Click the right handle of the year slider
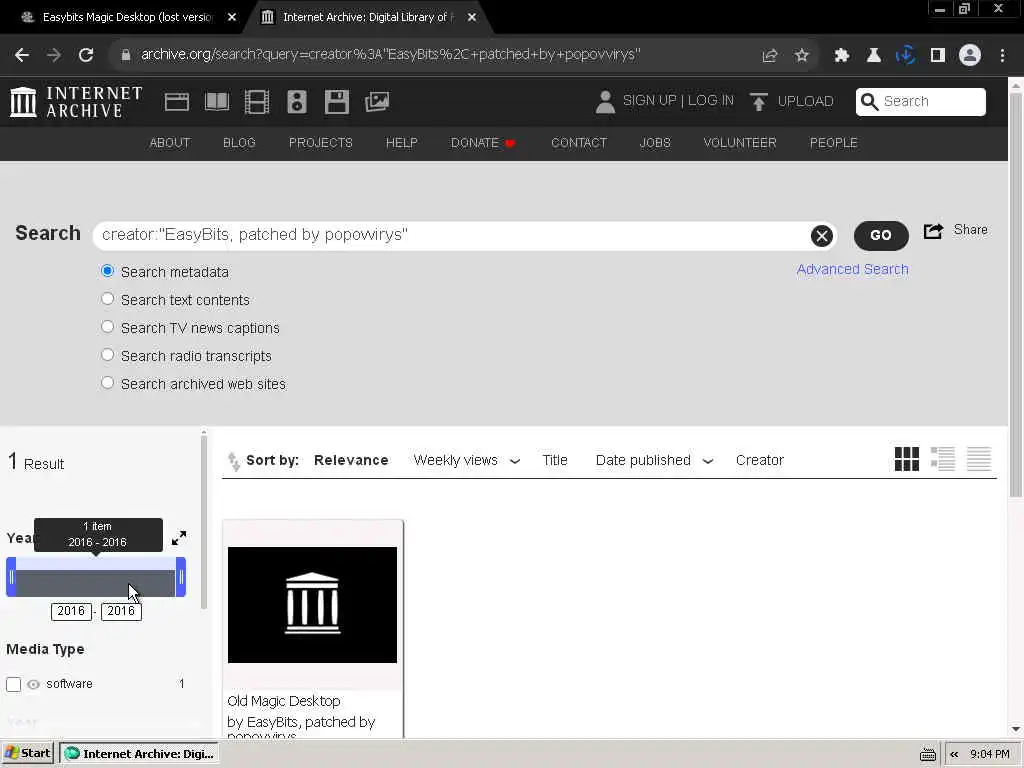This screenshot has width=1024, height=768. pyautogui.click(x=181, y=577)
